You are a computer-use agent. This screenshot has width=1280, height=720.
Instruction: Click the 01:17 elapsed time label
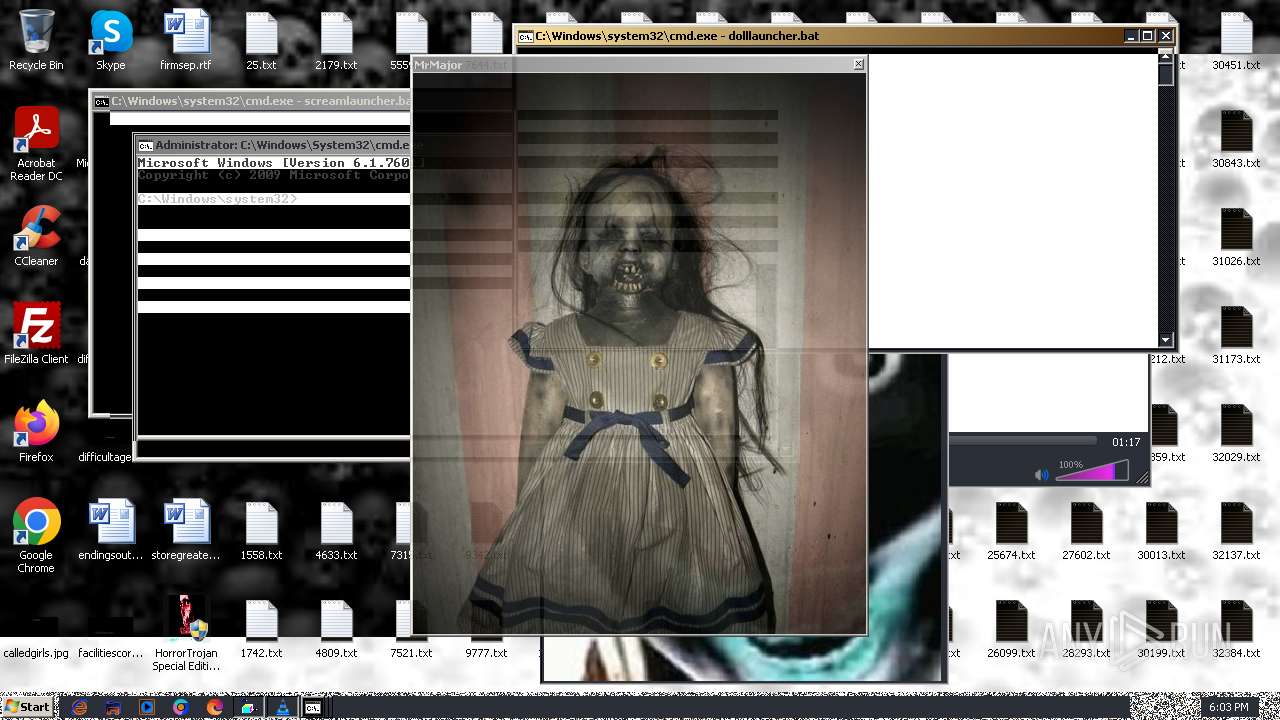pyautogui.click(x=1126, y=442)
